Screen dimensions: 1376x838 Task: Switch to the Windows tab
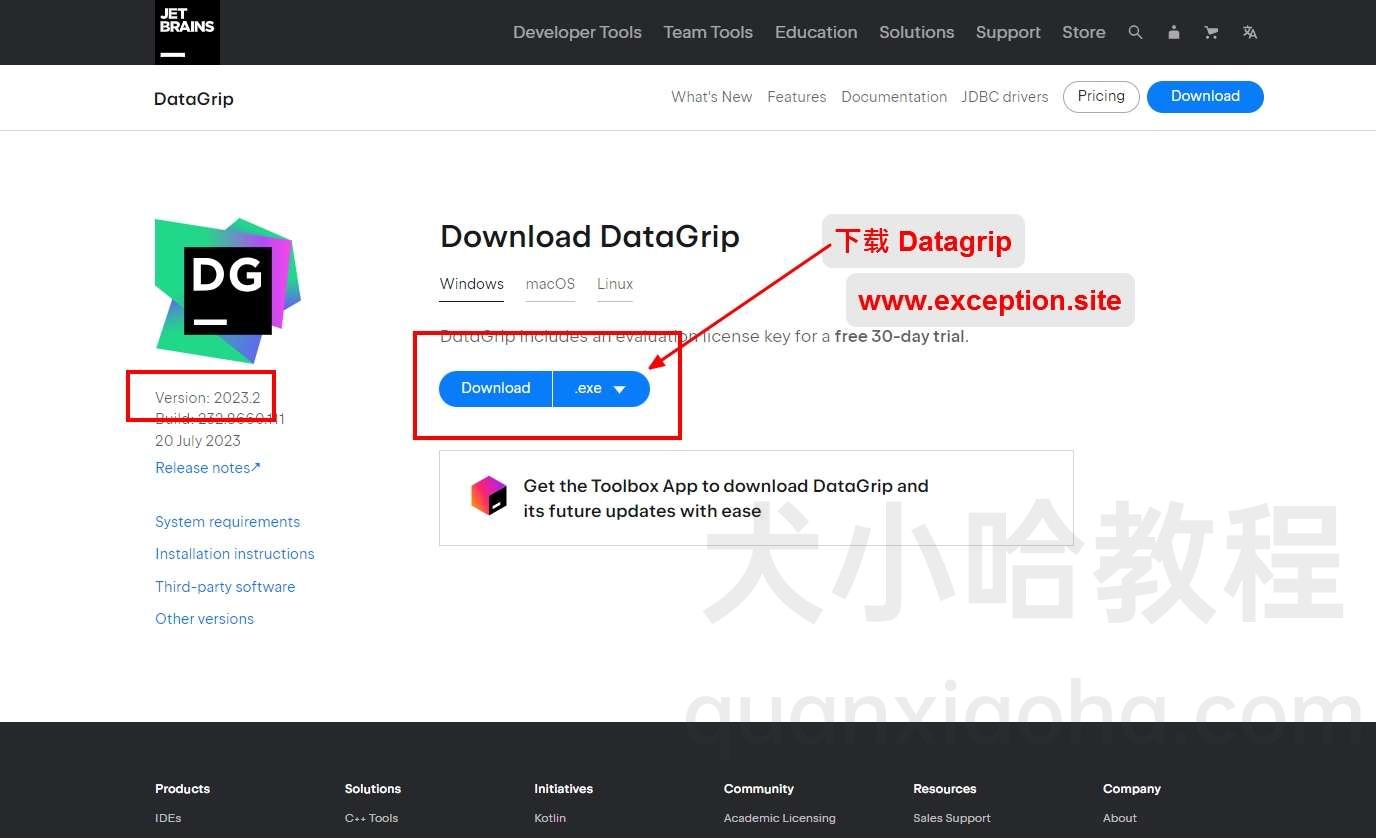[x=472, y=284]
